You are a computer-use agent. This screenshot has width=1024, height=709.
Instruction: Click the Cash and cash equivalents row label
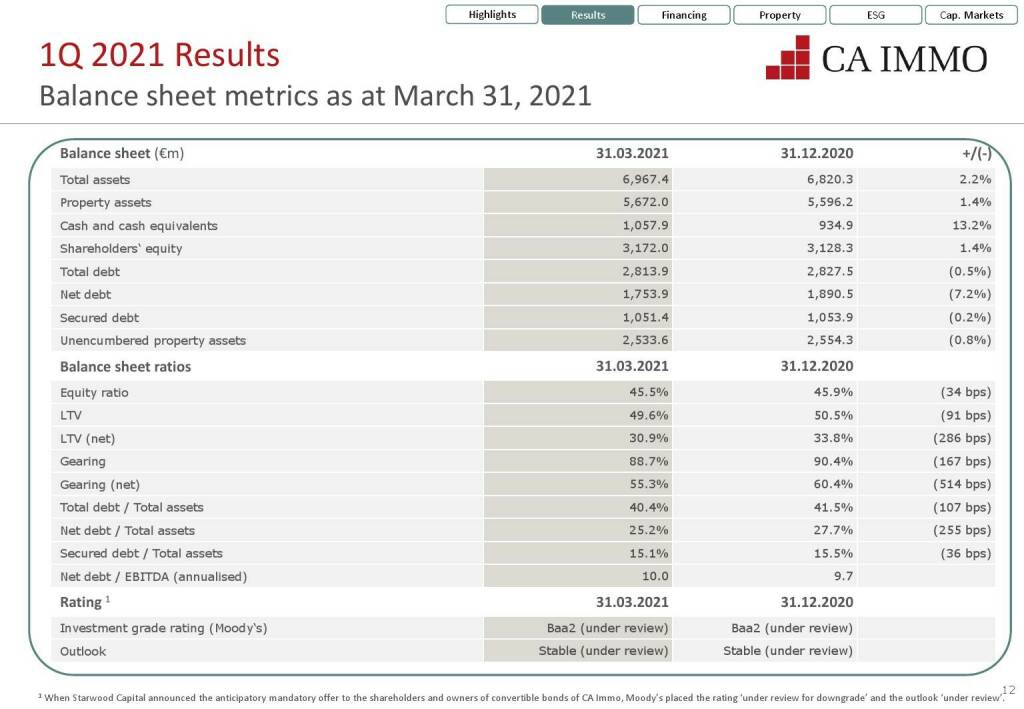click(138, 226)
